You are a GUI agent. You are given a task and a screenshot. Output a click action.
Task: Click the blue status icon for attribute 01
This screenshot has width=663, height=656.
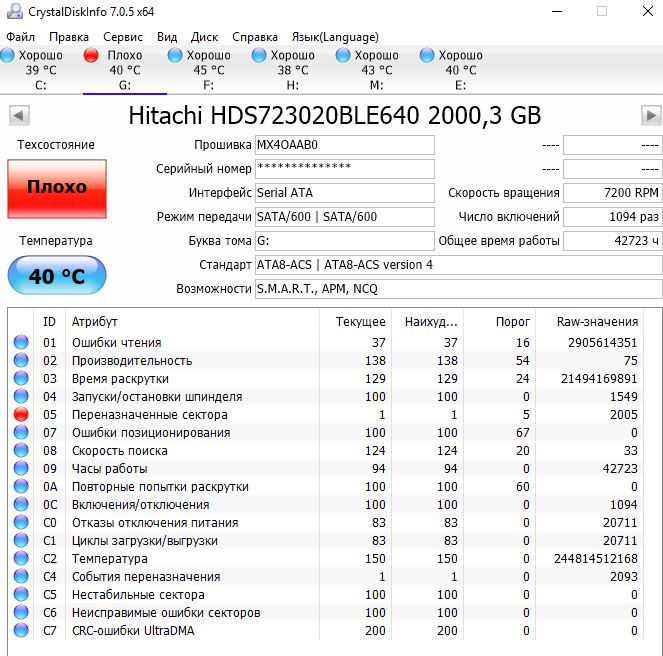(x=20, y=342)
